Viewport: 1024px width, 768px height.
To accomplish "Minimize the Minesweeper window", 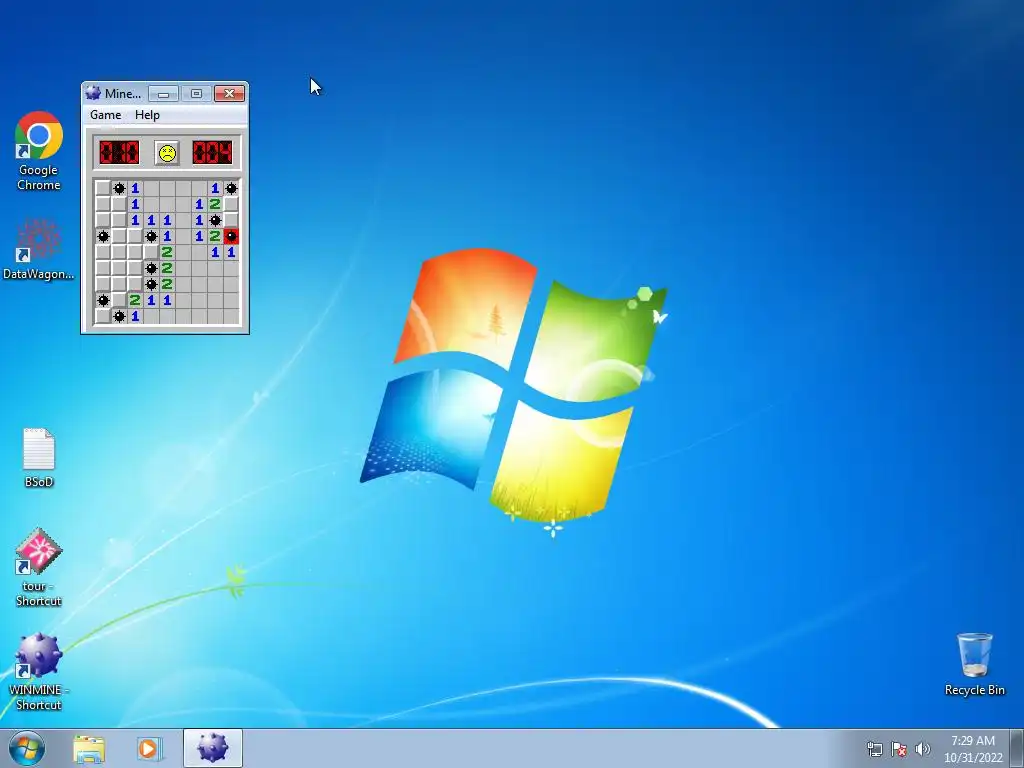I will tap(163, 94).
